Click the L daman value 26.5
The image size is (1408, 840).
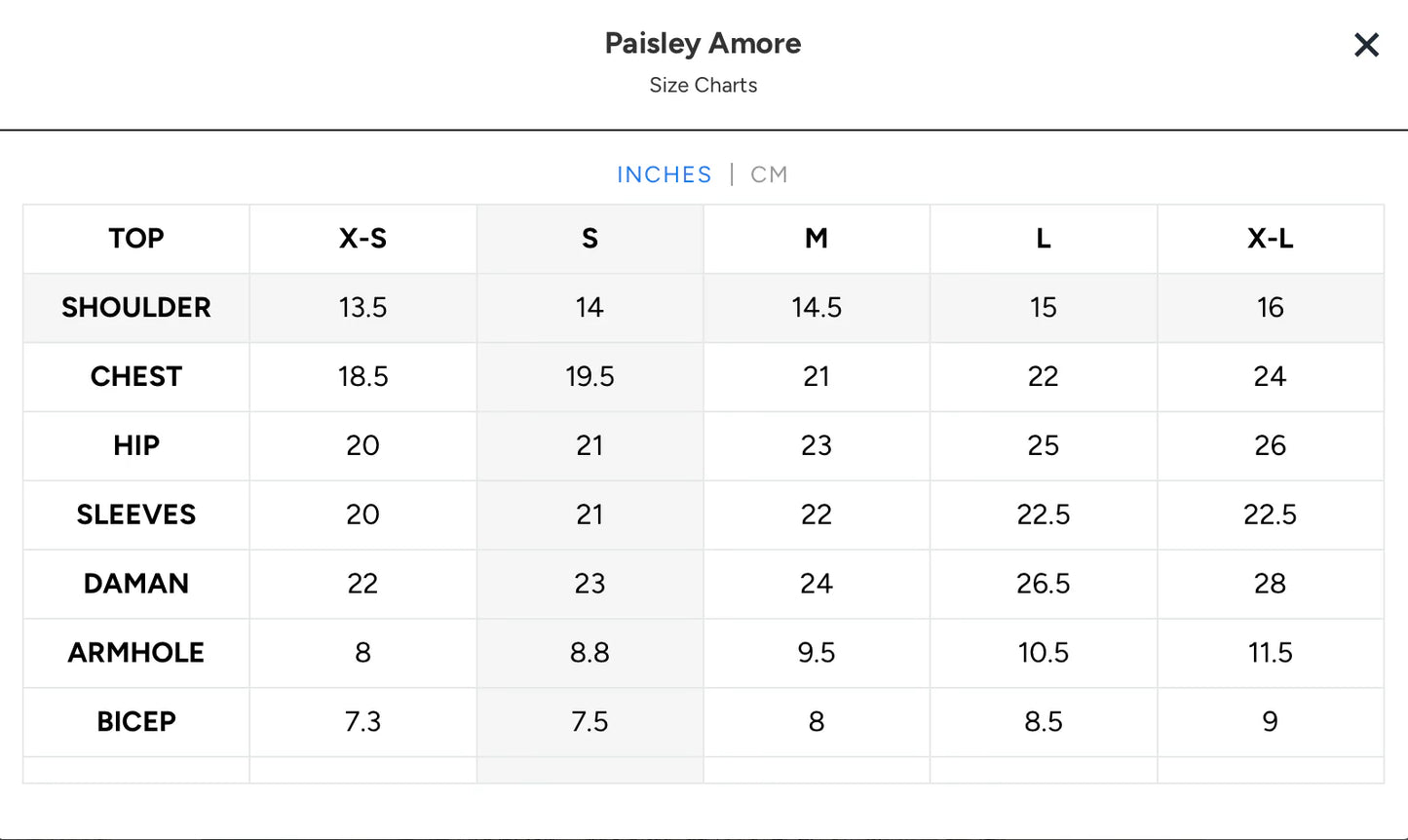(1044, 584)
